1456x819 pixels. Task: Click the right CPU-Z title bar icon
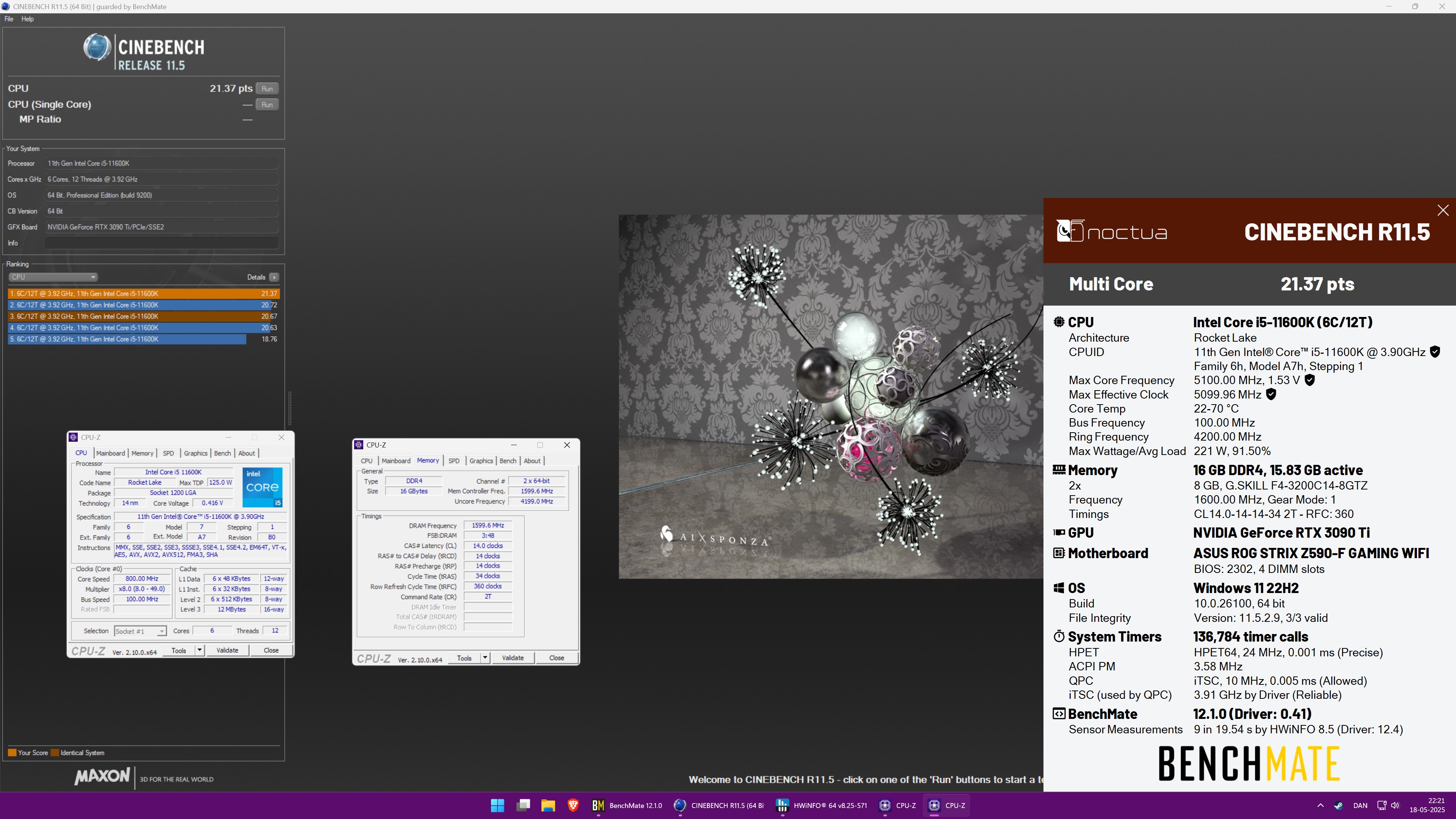(359, 445)
